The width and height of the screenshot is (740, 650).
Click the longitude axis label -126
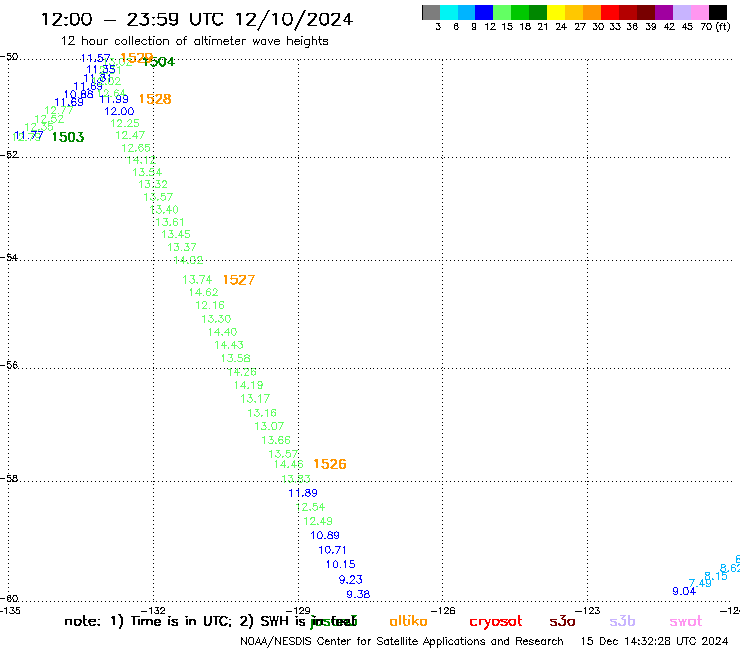(x=443, y=610)
